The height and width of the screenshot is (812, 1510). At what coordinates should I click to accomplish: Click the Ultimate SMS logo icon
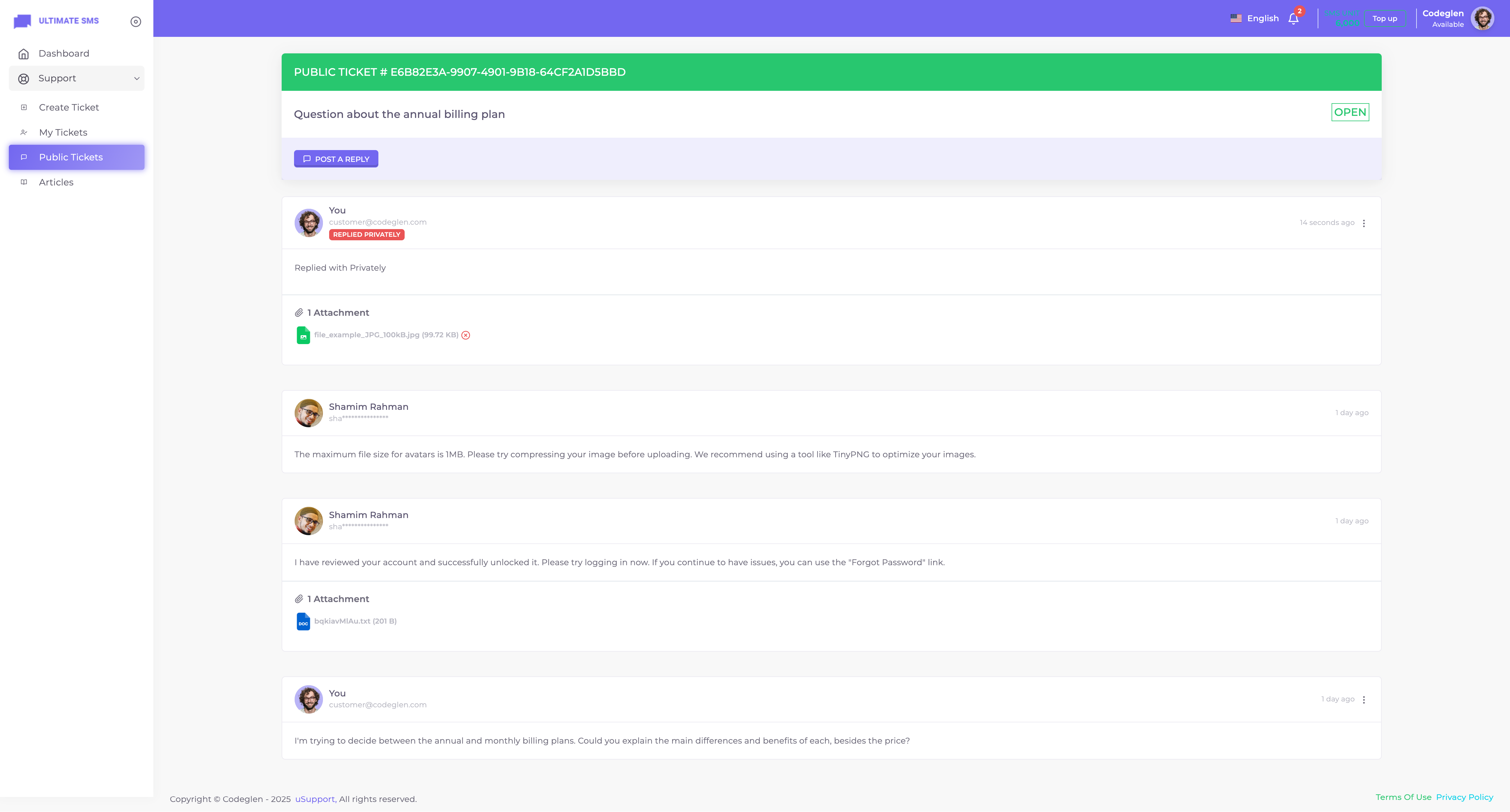pos(22,21)
